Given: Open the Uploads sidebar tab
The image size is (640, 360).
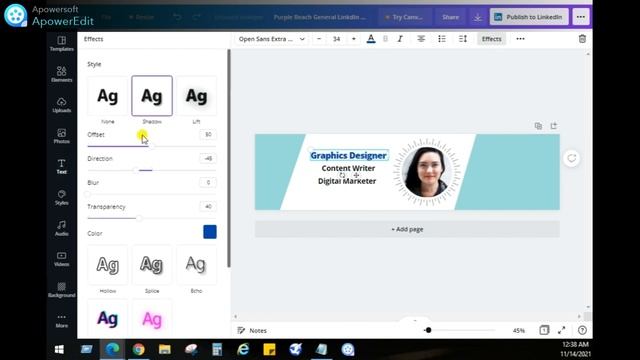Looking at the screenshot, I should (62, 105).
